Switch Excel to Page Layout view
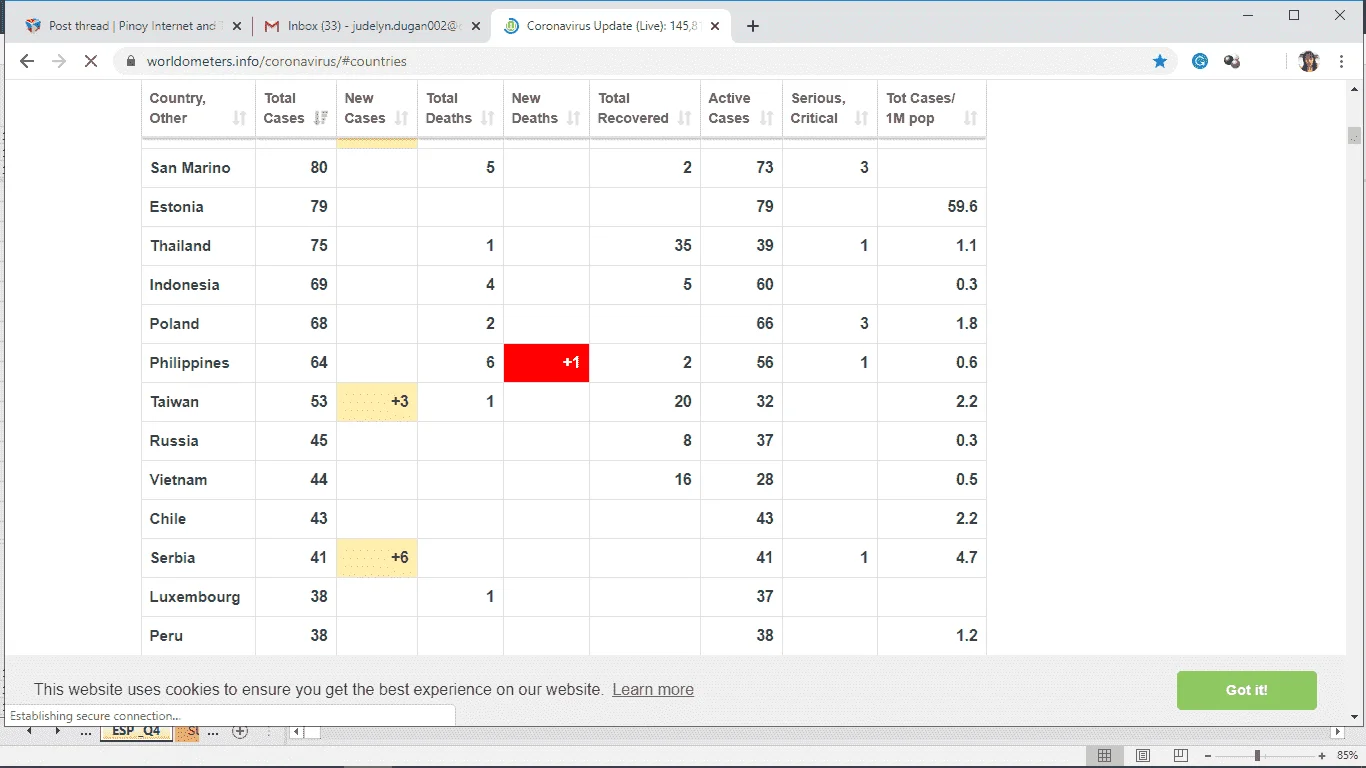 [1142, 756]
